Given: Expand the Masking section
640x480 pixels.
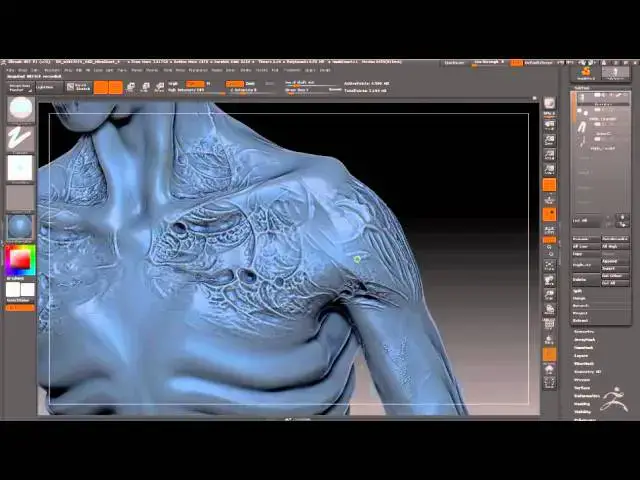Looking at the screenshot, I should (x=582, y=404).
